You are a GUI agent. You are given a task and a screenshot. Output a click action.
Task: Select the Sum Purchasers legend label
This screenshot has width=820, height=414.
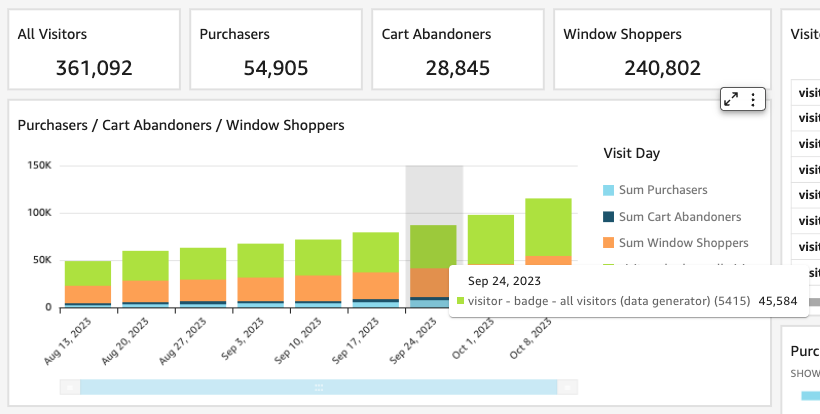coord(663,190)
